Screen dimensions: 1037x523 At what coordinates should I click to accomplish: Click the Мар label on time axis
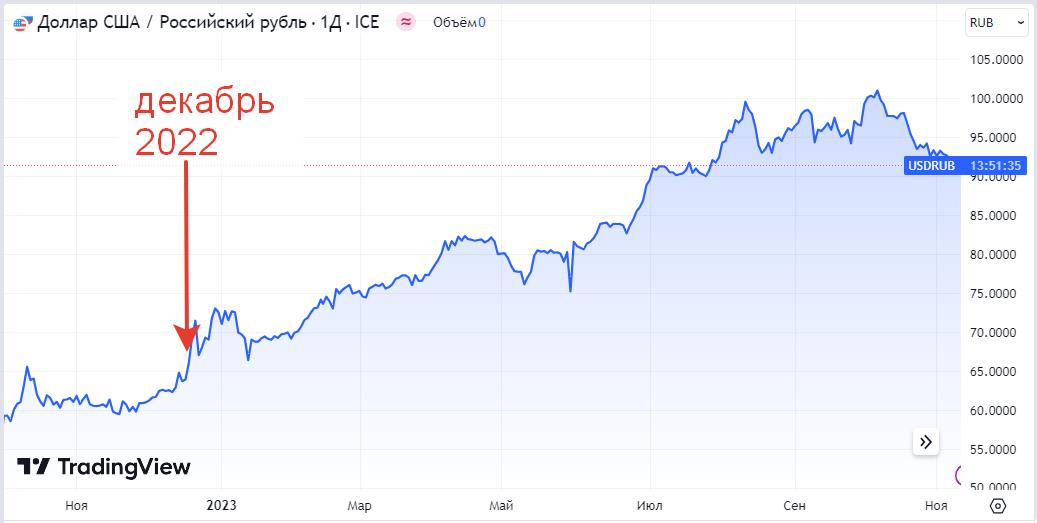coord(359,506)
